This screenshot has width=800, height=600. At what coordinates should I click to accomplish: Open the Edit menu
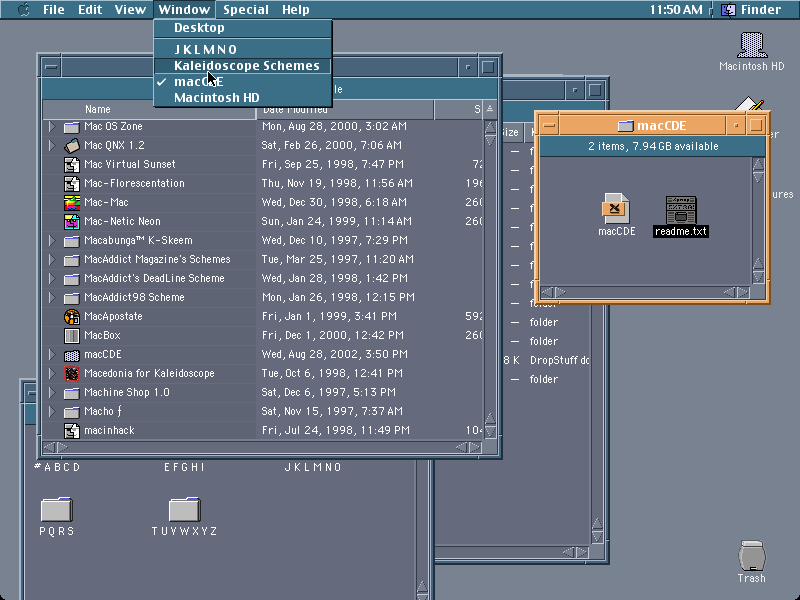[90, 9]
